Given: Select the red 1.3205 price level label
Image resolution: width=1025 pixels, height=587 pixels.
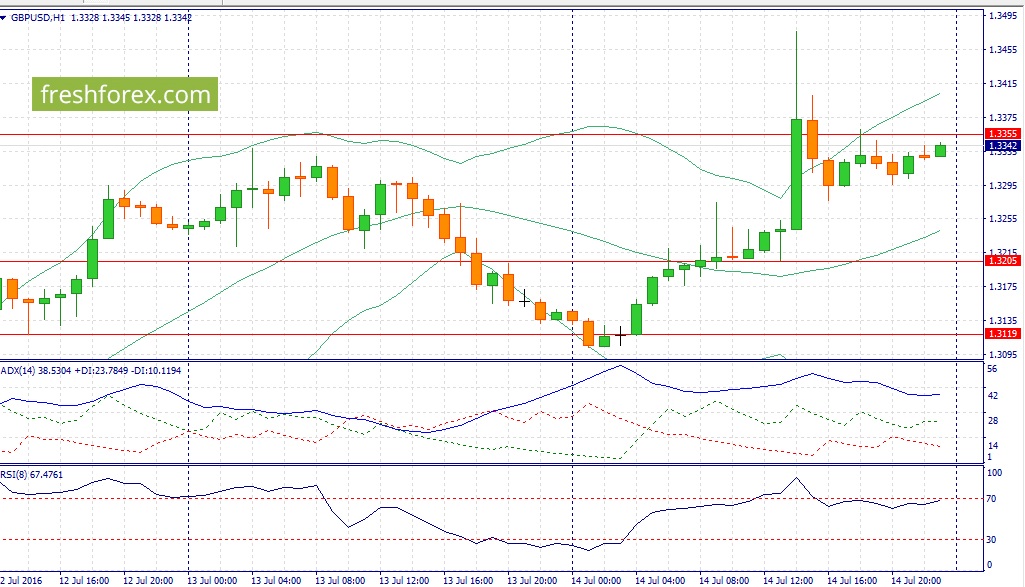Looking at the screenshot, I should click(x=1002, y=261).
